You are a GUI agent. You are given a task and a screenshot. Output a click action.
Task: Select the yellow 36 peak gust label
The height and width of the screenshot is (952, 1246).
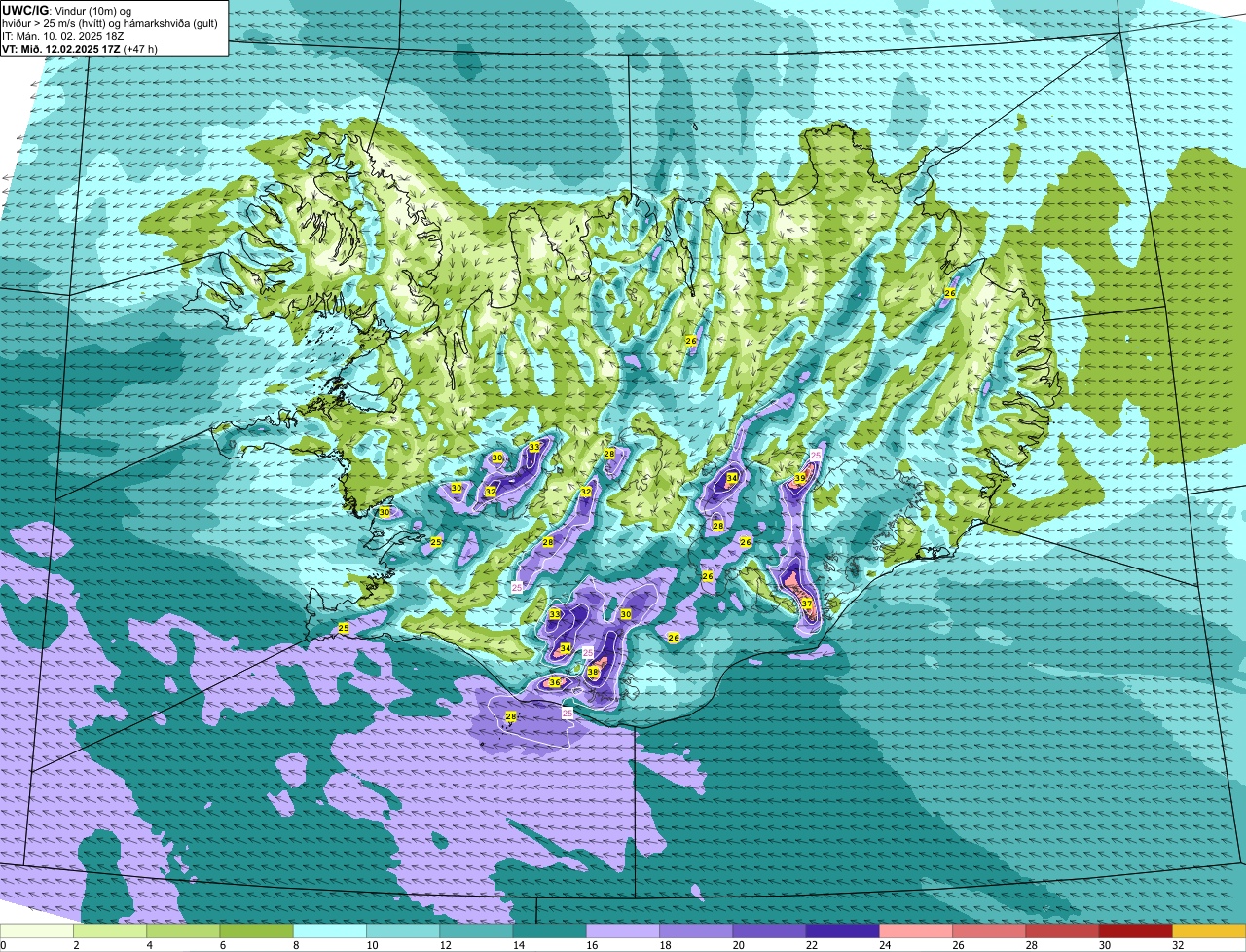point(555,682)
